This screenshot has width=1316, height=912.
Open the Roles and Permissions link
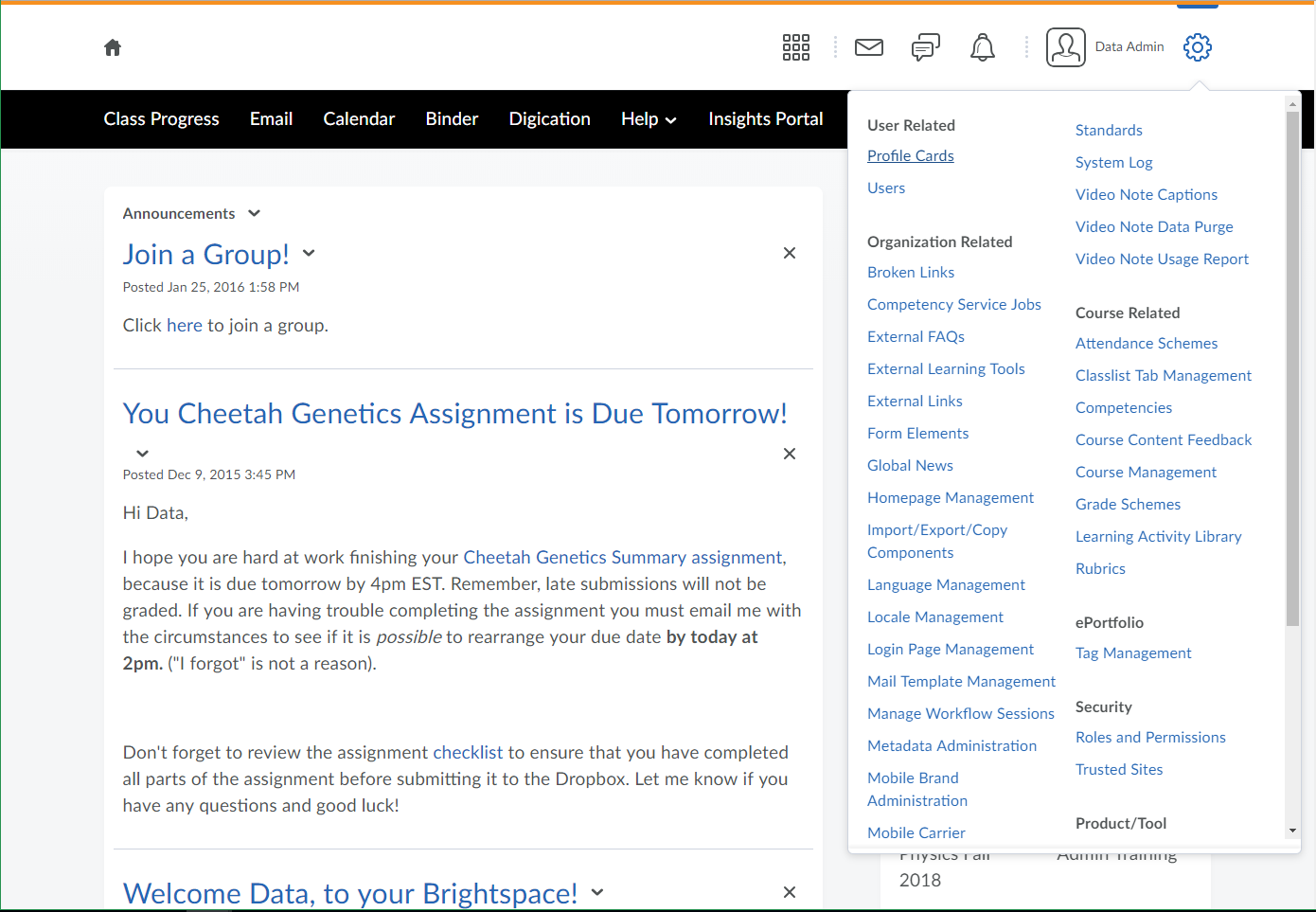(1149, 737)
